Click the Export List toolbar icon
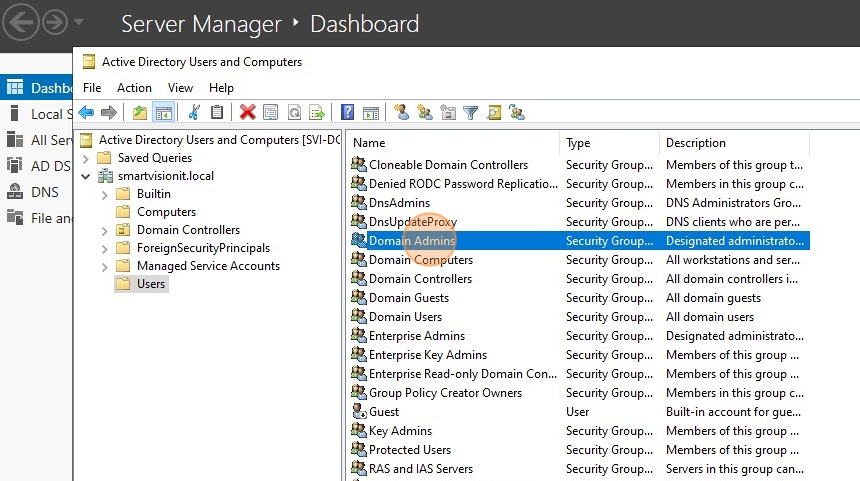The height and width of the screenshot is (481, 860). pos(317,113)
